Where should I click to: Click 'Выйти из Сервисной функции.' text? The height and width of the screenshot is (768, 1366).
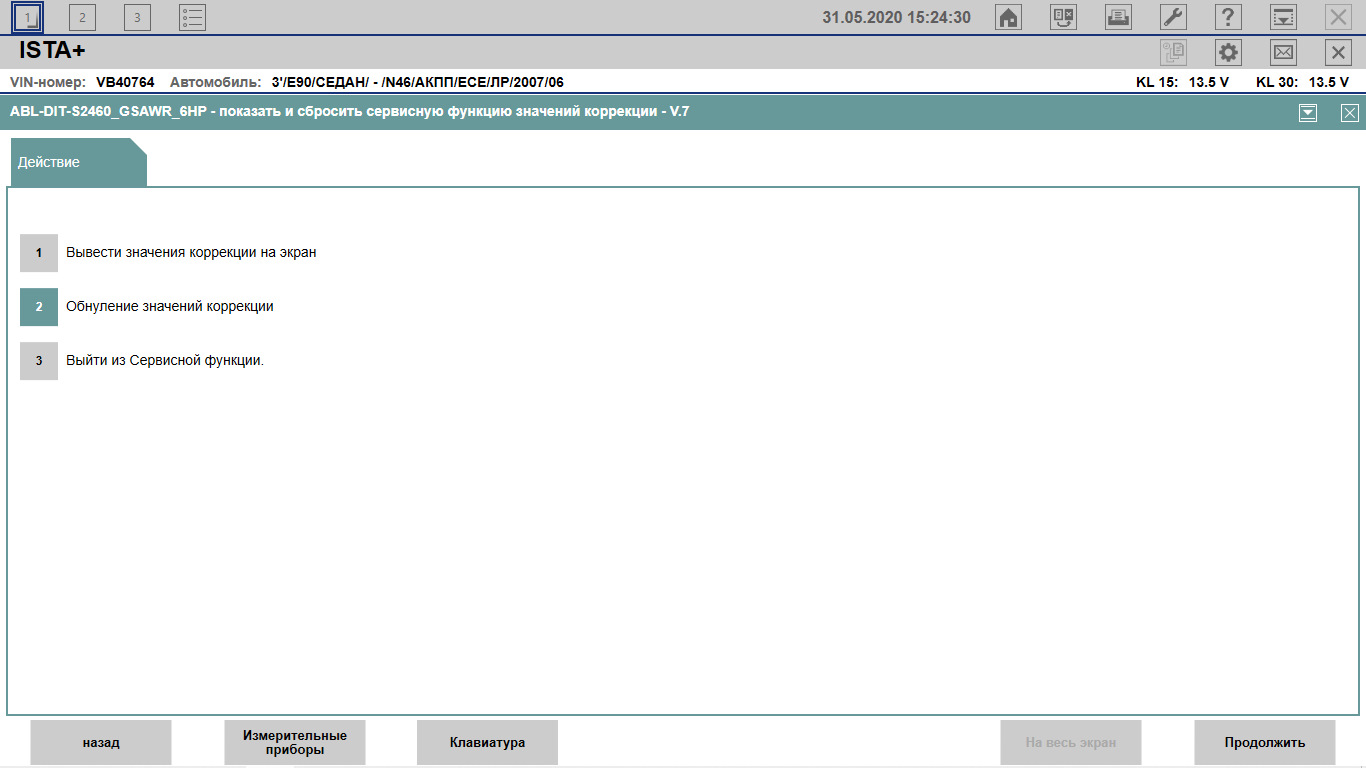pos(165,360)
